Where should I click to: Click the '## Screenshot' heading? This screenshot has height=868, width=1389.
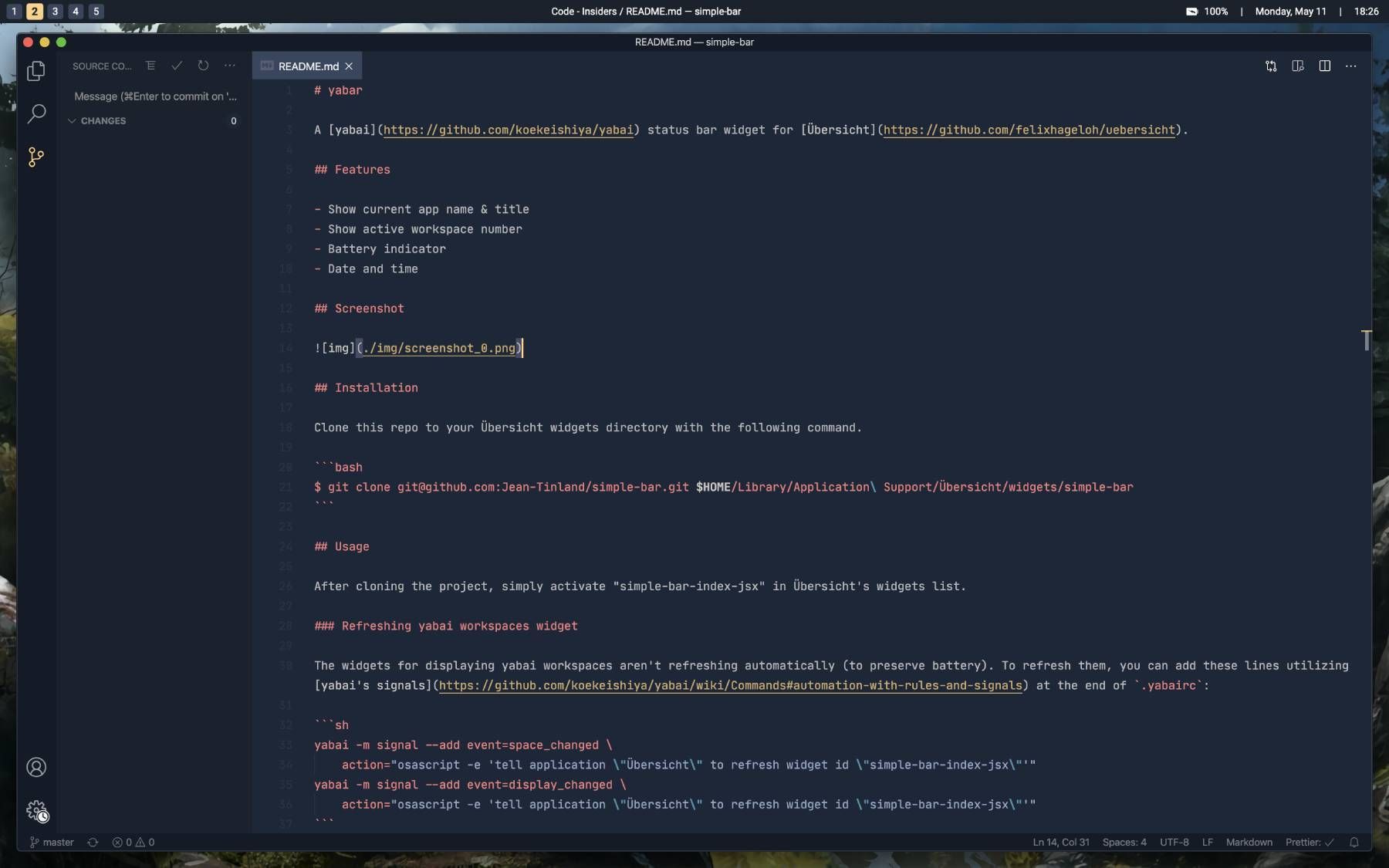(359, 309)
